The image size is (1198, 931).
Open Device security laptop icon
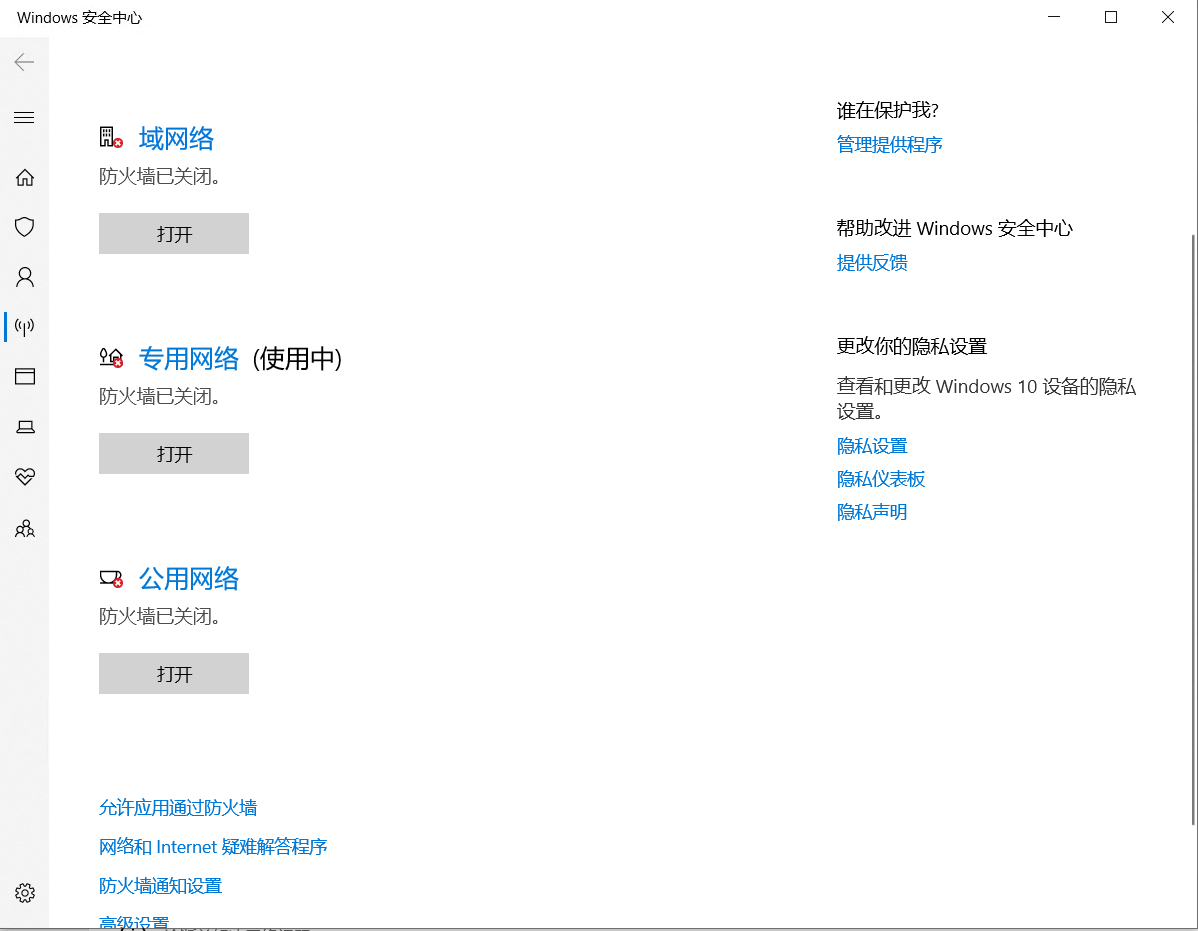(x=24, y=427)
